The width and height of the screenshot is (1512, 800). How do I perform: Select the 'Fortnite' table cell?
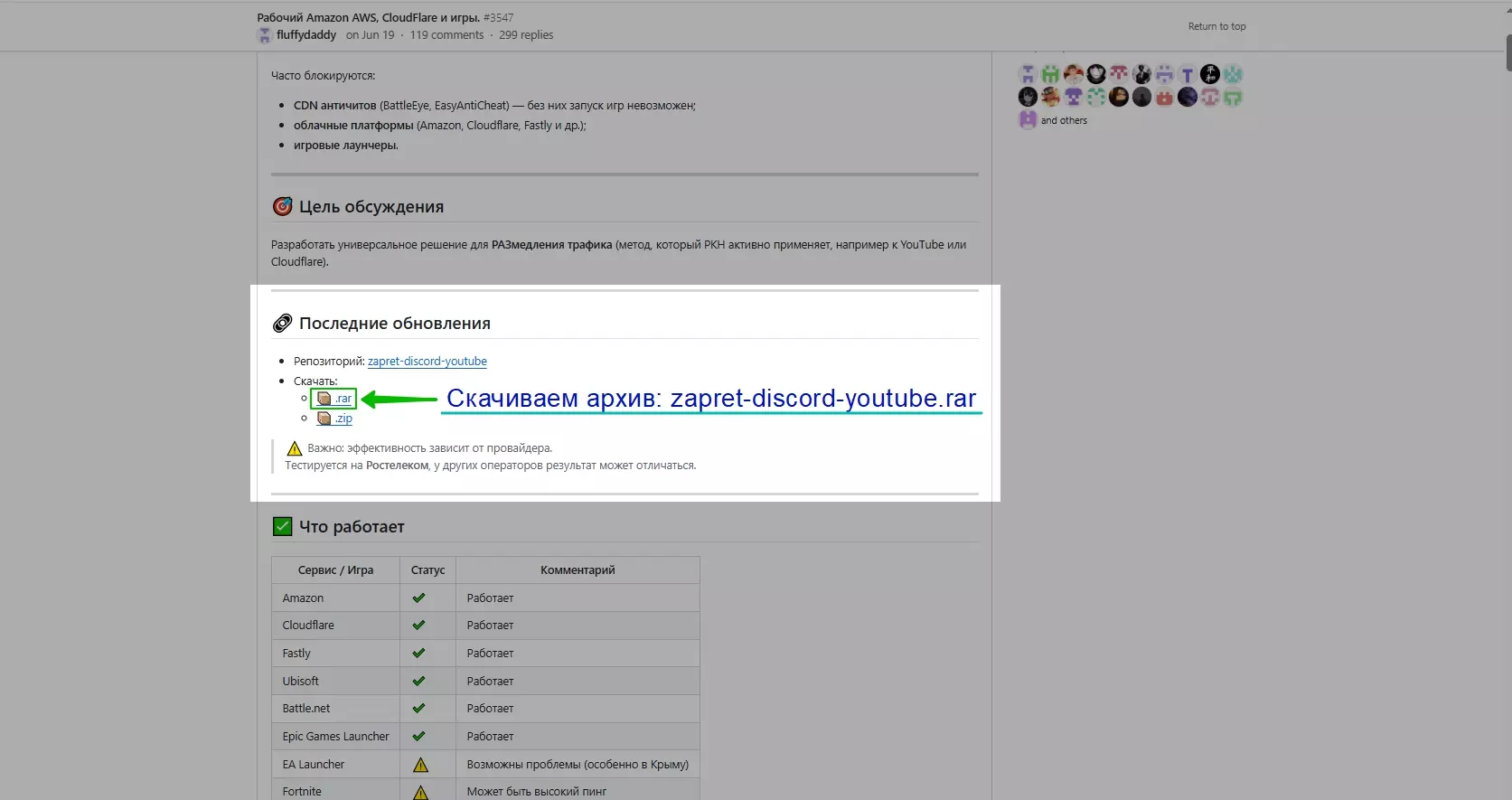[335, 791]
